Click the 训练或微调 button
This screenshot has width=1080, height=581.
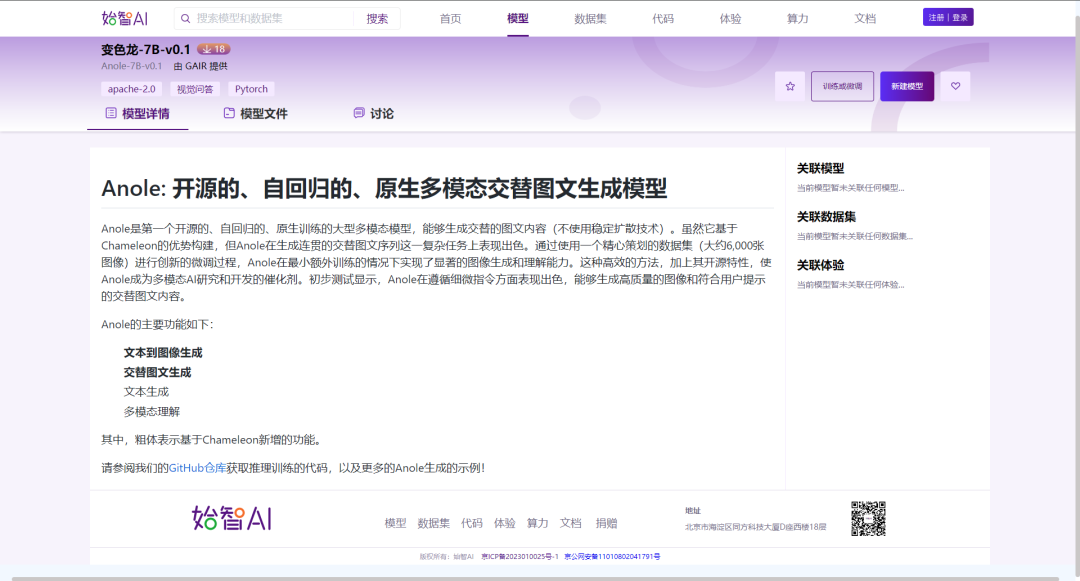842,86
